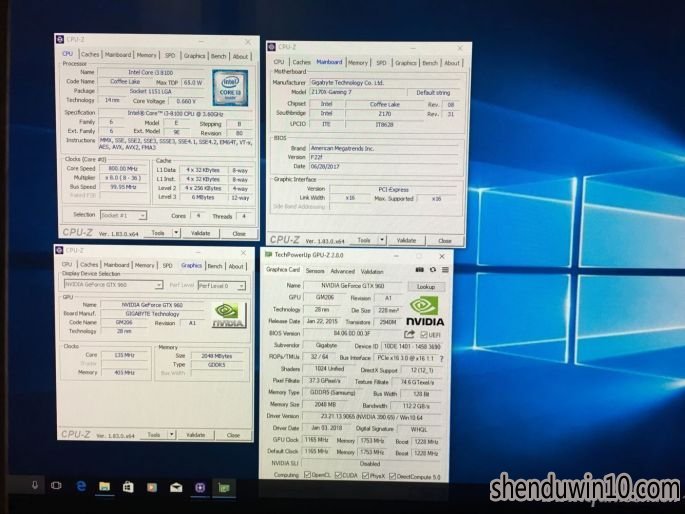This screenshot has height=514, width=685.
Task: Open Microsoft Store from the taskbar
Action: pyautogui.click(x=128, y=486)
